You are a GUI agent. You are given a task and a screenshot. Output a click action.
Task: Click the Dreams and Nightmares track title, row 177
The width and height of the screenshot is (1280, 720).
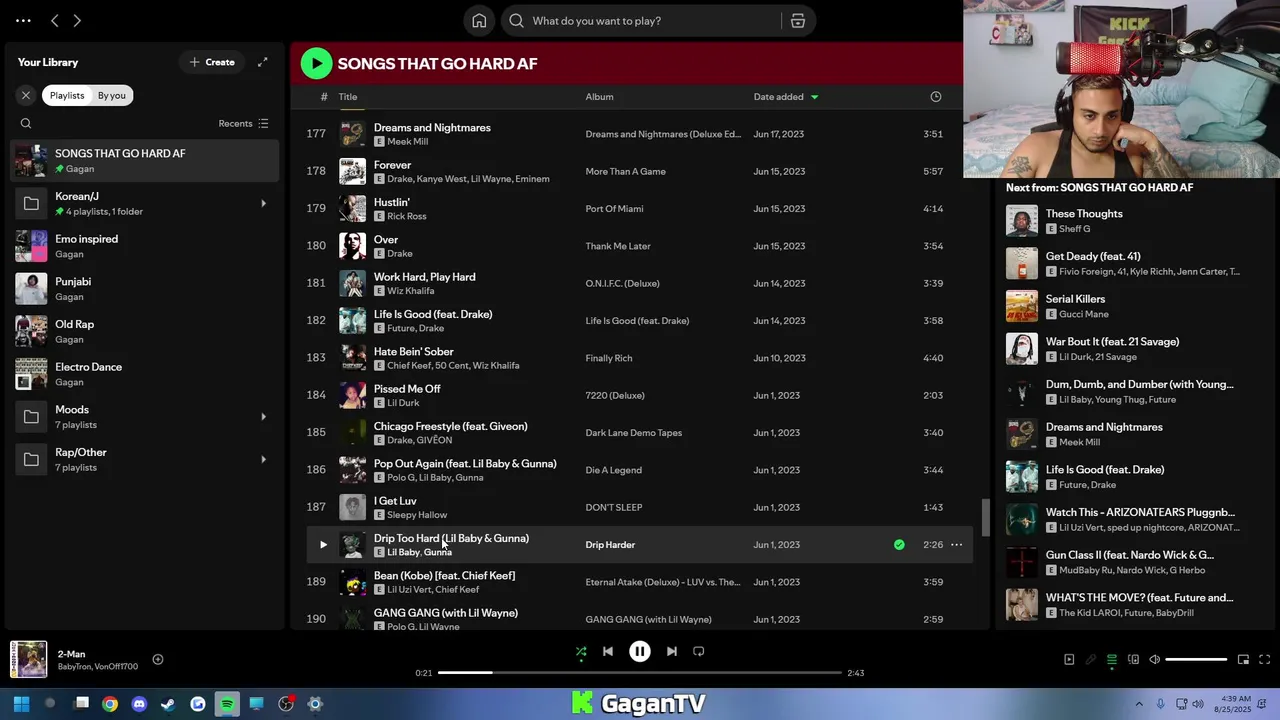coord(432,128)
